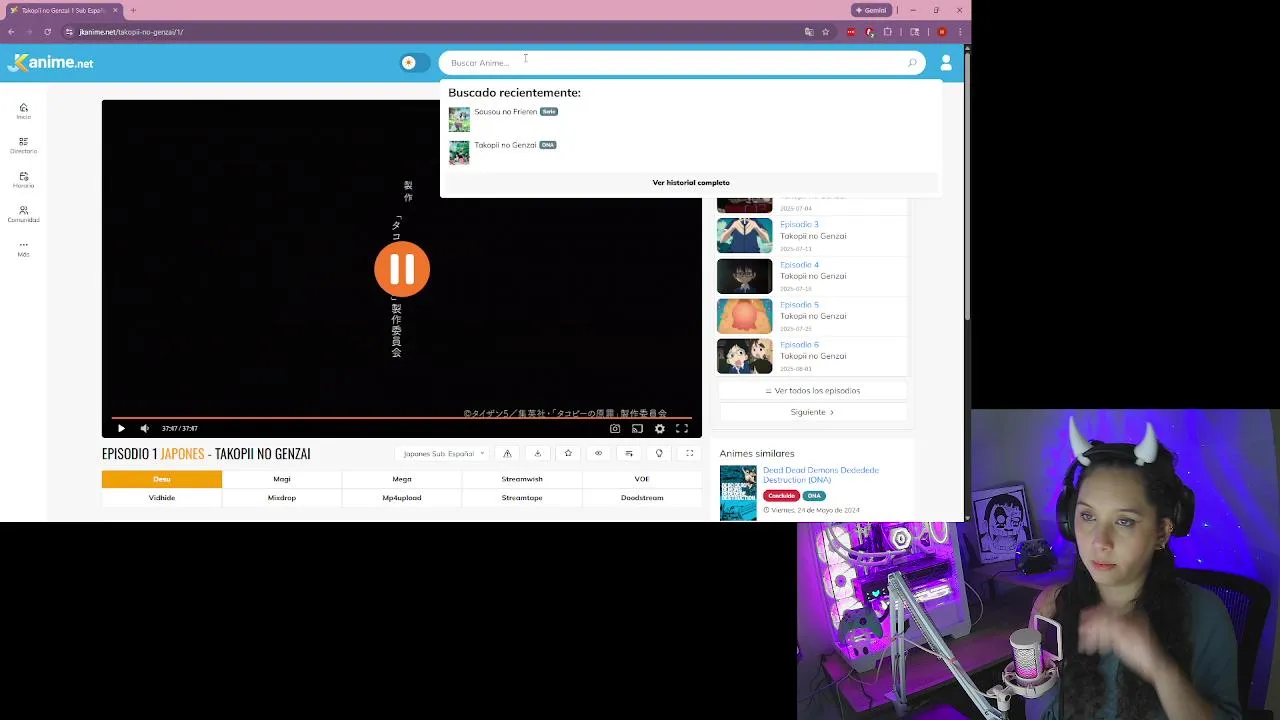Click the browser reload button
This screenshot has height=720, width=1280.
click(47, 32)
